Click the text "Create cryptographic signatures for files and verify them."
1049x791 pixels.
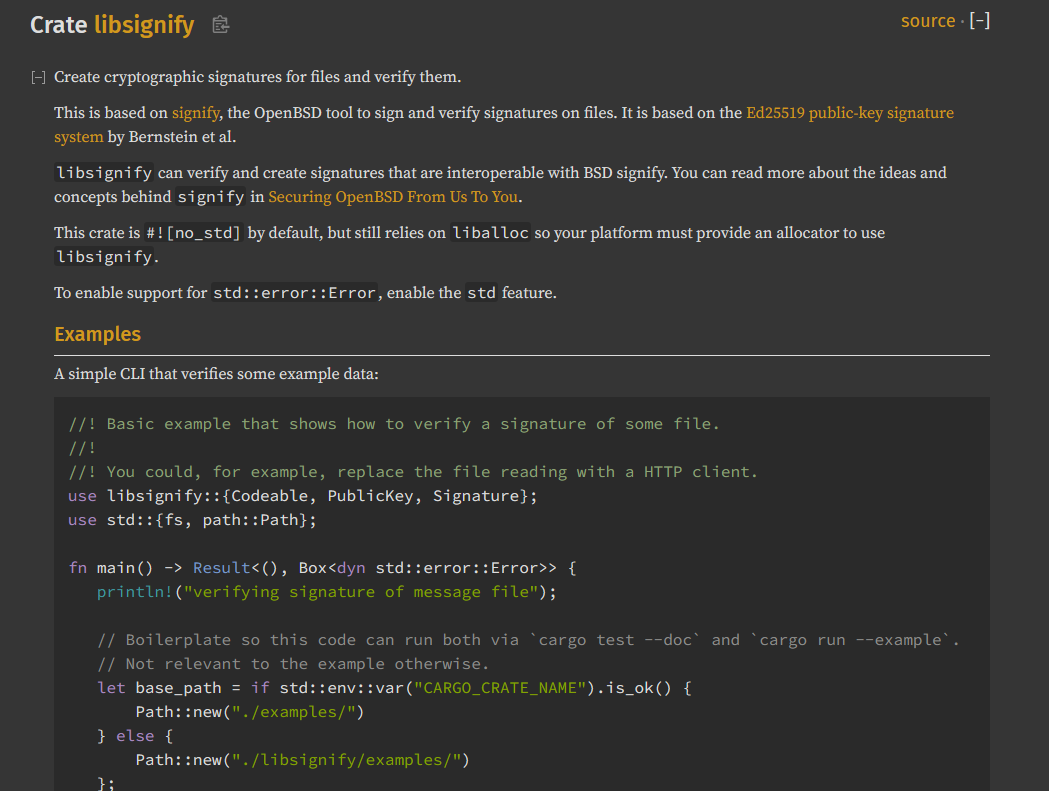258,77
